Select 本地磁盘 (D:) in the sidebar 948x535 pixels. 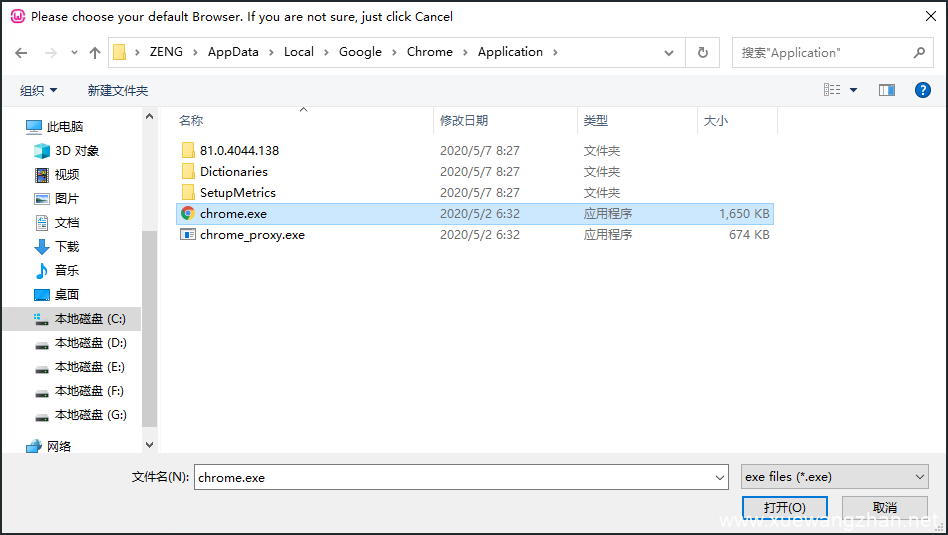pos(90,343)
